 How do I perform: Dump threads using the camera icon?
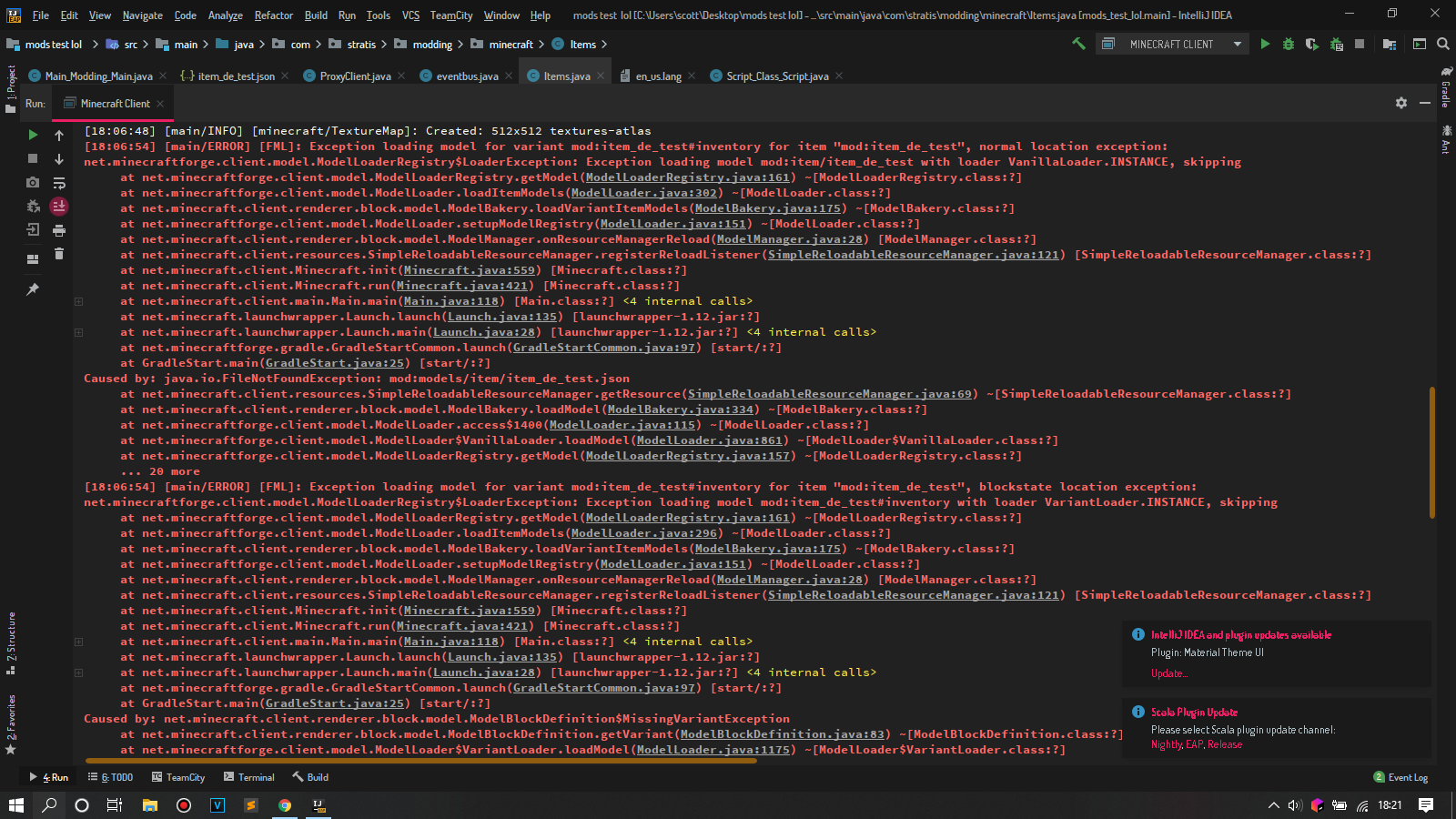tap(33, 183)
